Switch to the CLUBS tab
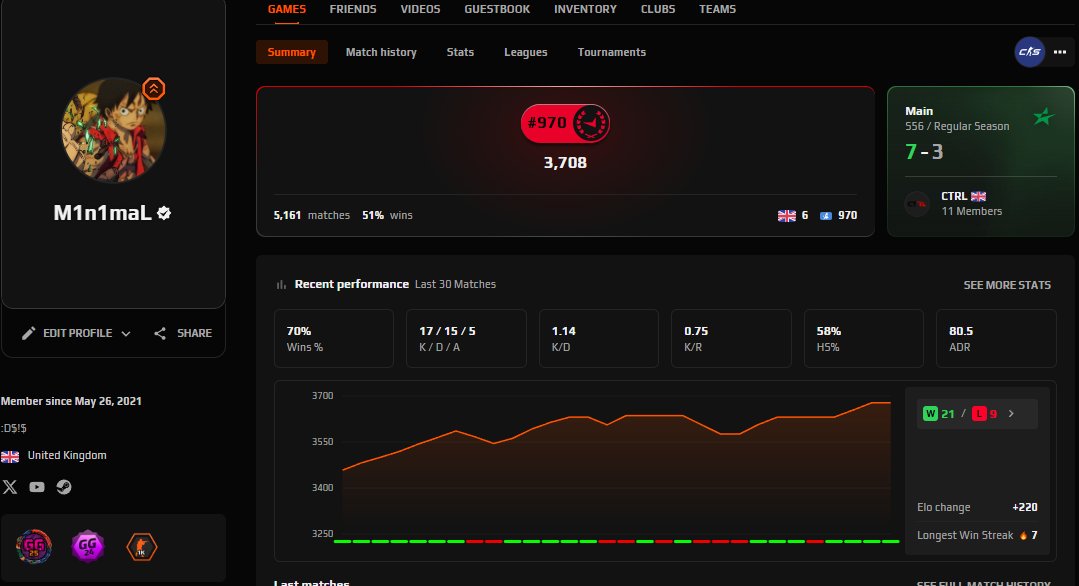 (x=658, y=9)
